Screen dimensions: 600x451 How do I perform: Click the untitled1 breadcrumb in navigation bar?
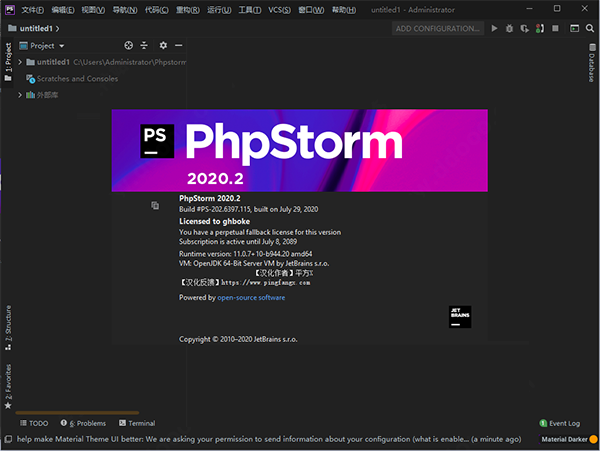click(x=36, y=28)
